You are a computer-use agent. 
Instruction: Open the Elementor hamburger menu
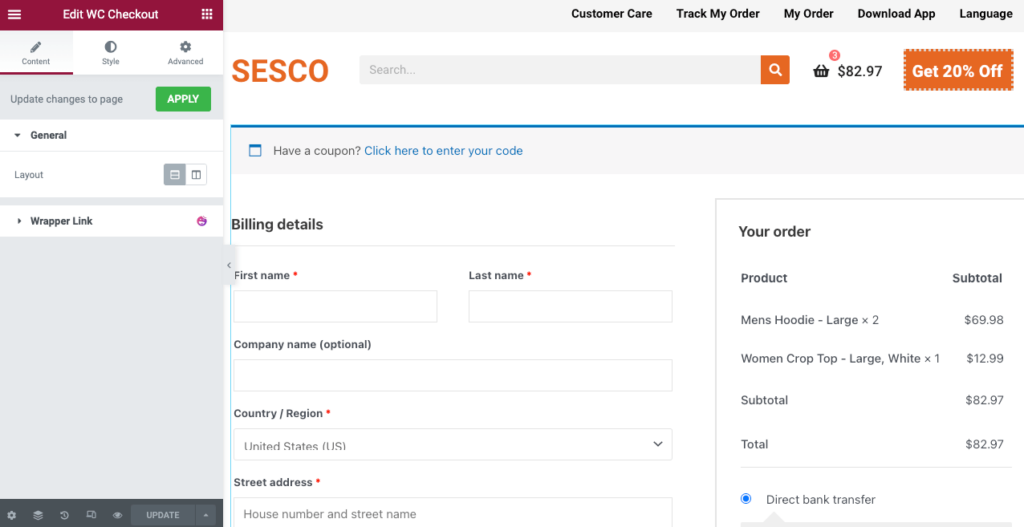pyautogui.click(x=14, y=14)
